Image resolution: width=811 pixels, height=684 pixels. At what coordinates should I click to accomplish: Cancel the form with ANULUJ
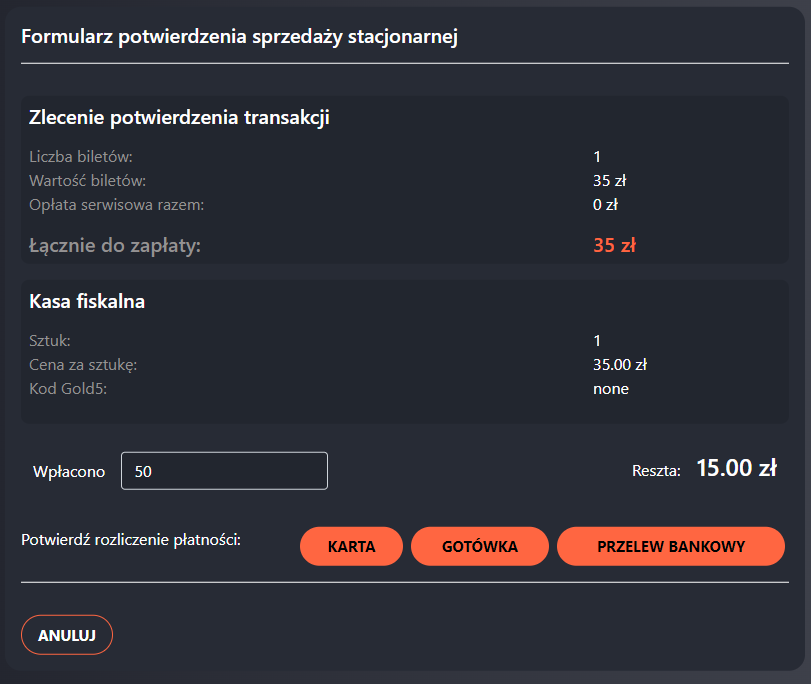(67, 635)
